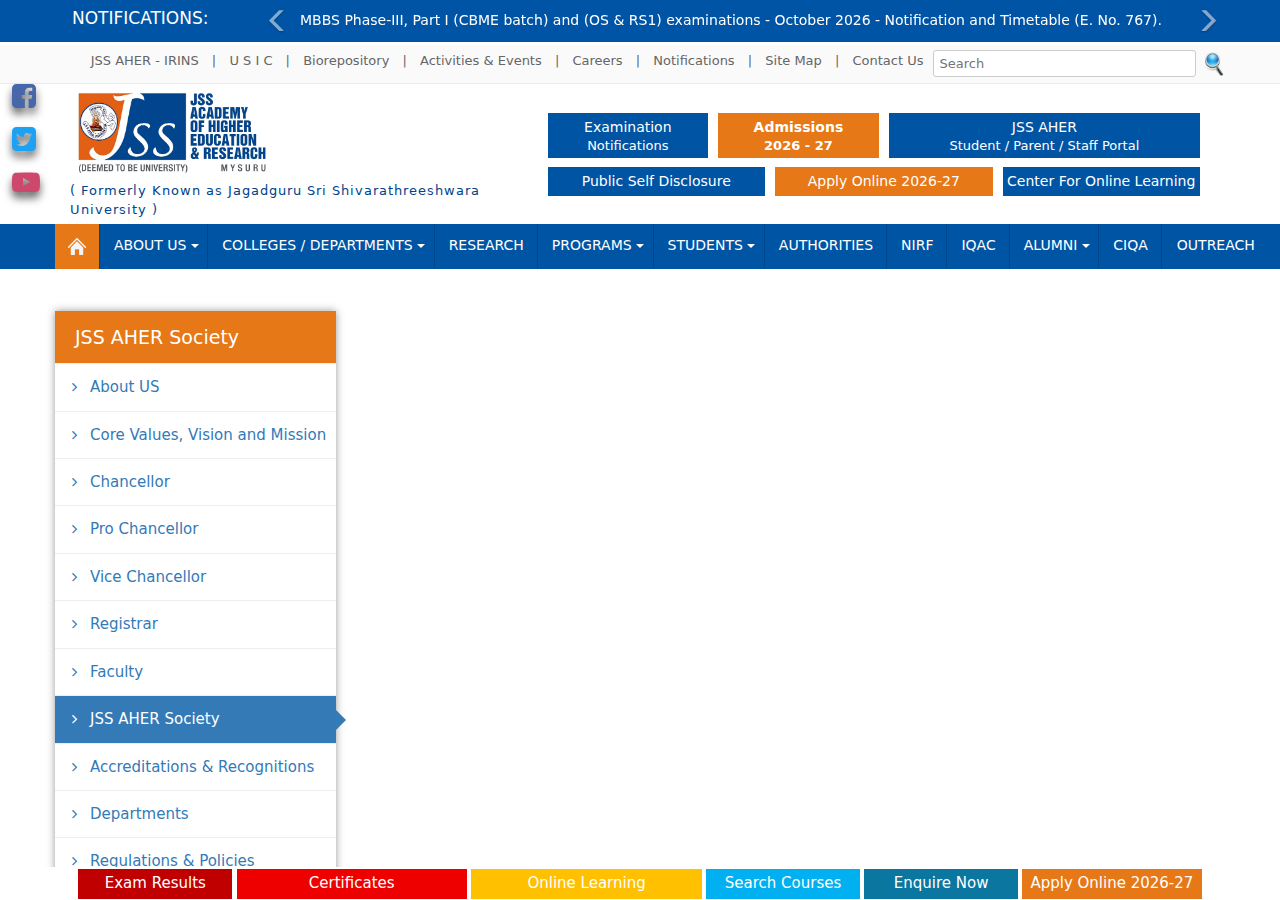Viewport: 1280px width, 900px height.
Task: Click the Search Courses bottom button
Action: click(x=783, y=884)
